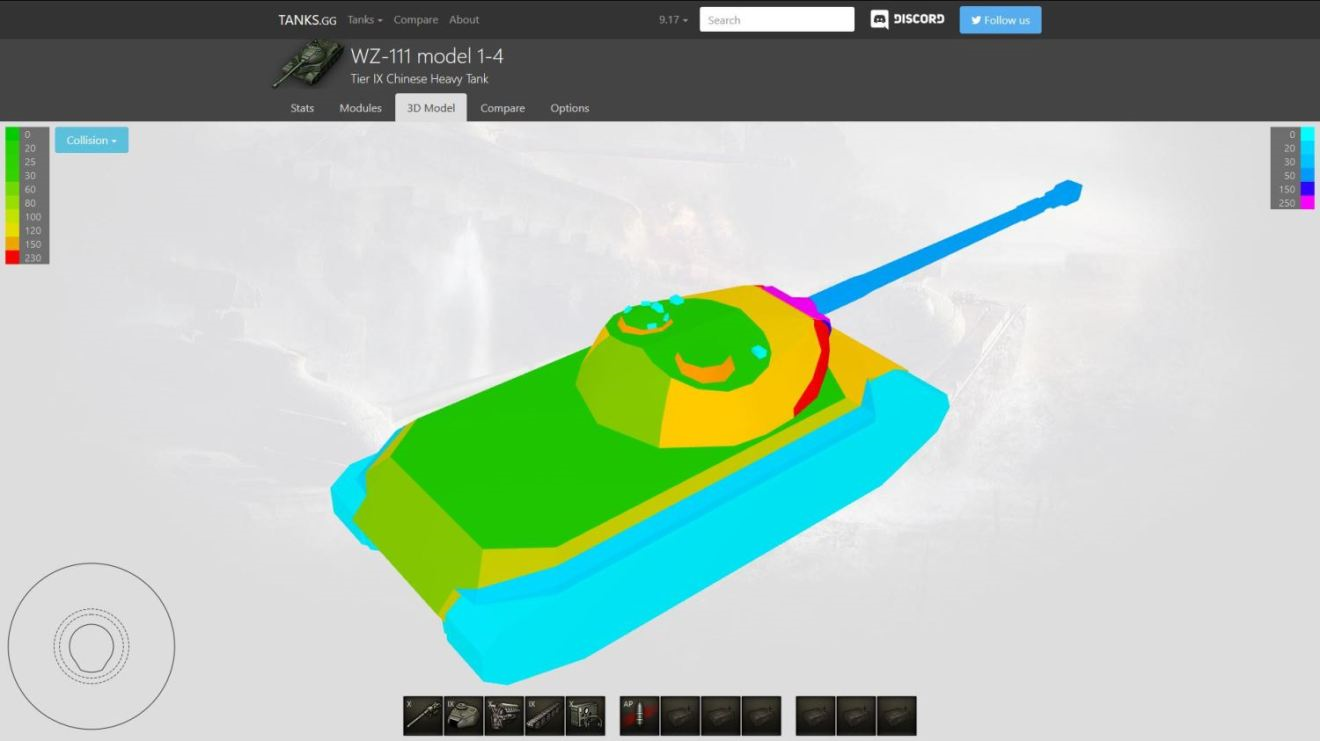Click the TANKS.GG home logo
Viewport: 1320px width, 741px height.
point(307,20)
